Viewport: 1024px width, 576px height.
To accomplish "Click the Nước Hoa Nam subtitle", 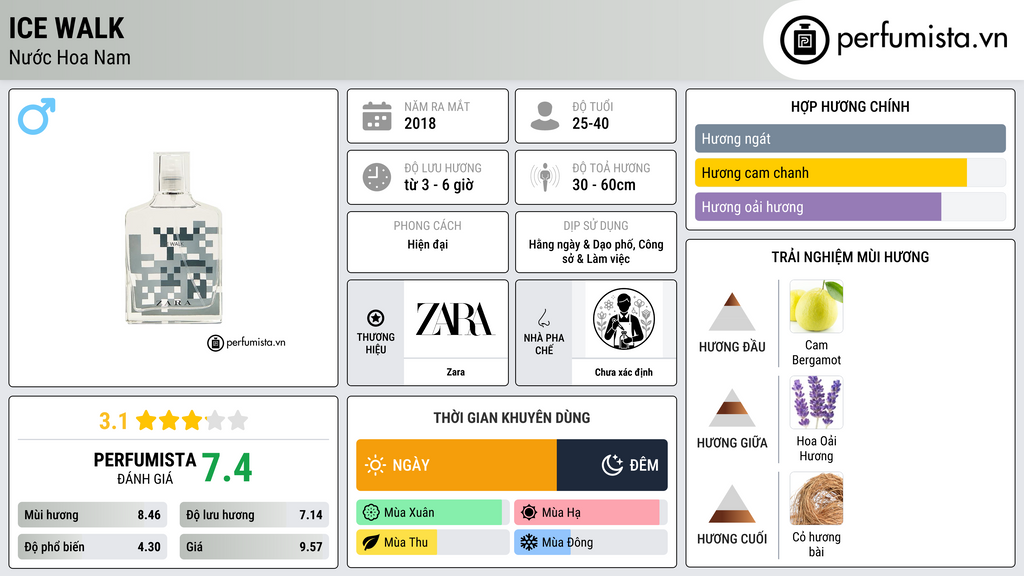I will click(x=69, y=57).
